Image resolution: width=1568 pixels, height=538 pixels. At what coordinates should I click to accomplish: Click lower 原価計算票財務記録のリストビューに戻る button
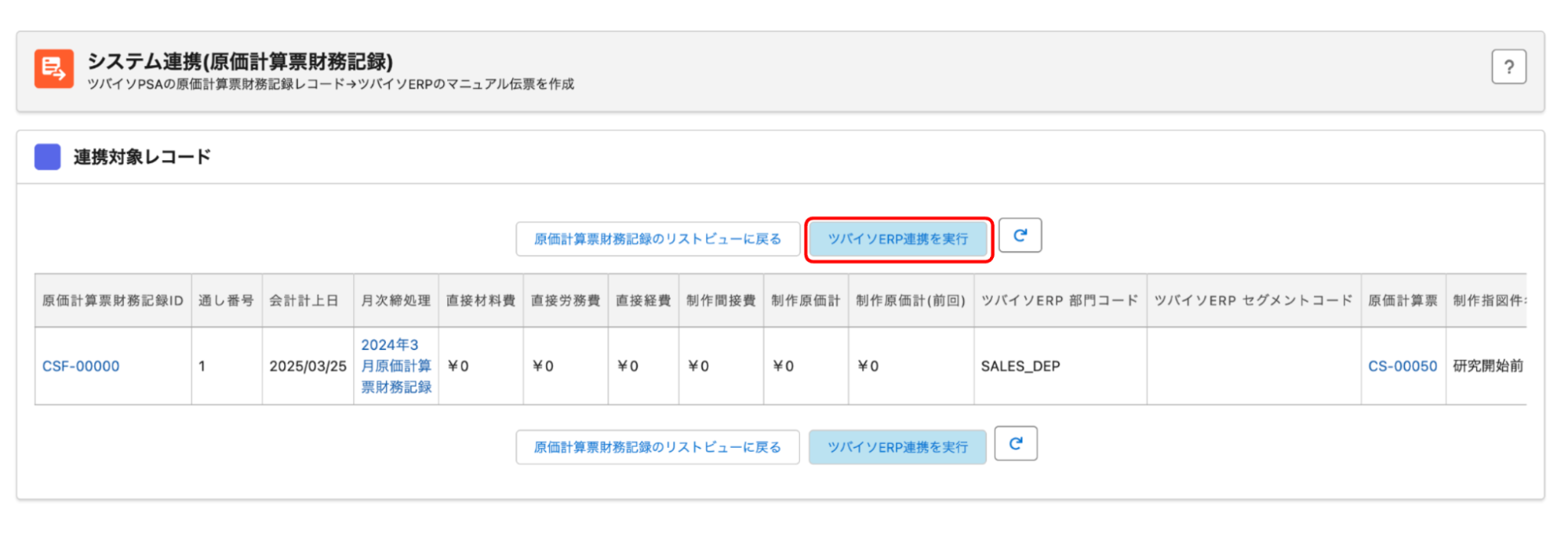(x=657, y=447)
